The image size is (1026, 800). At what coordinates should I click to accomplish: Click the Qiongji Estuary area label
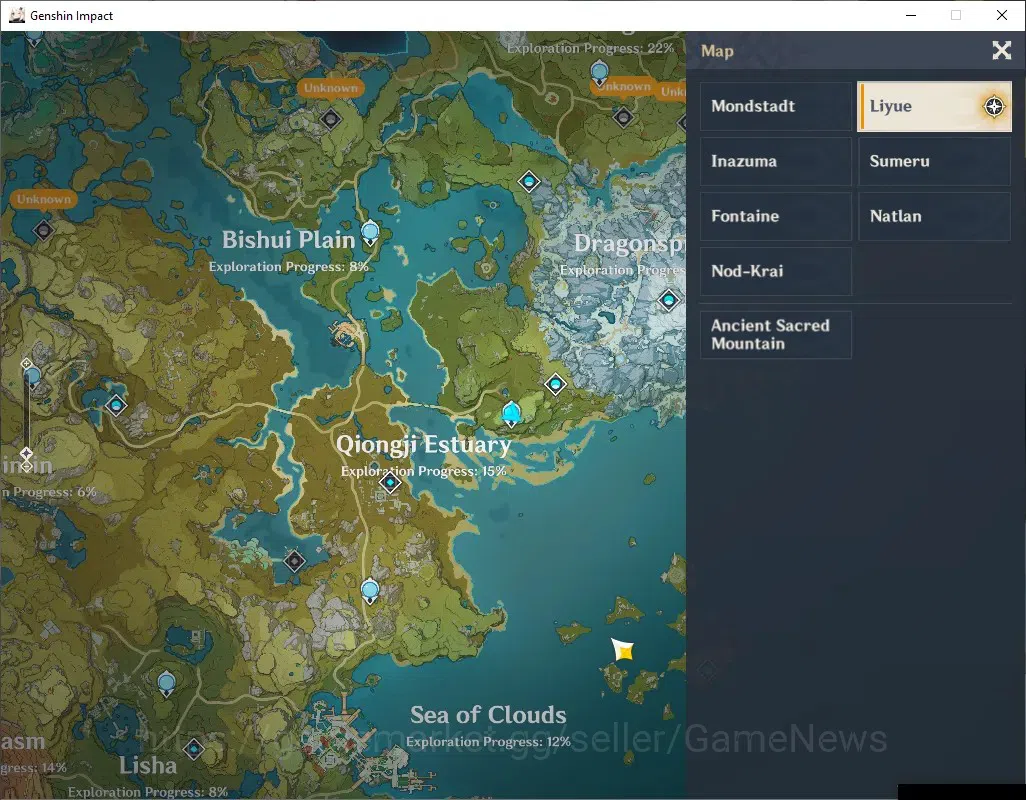tap(423, 445)
